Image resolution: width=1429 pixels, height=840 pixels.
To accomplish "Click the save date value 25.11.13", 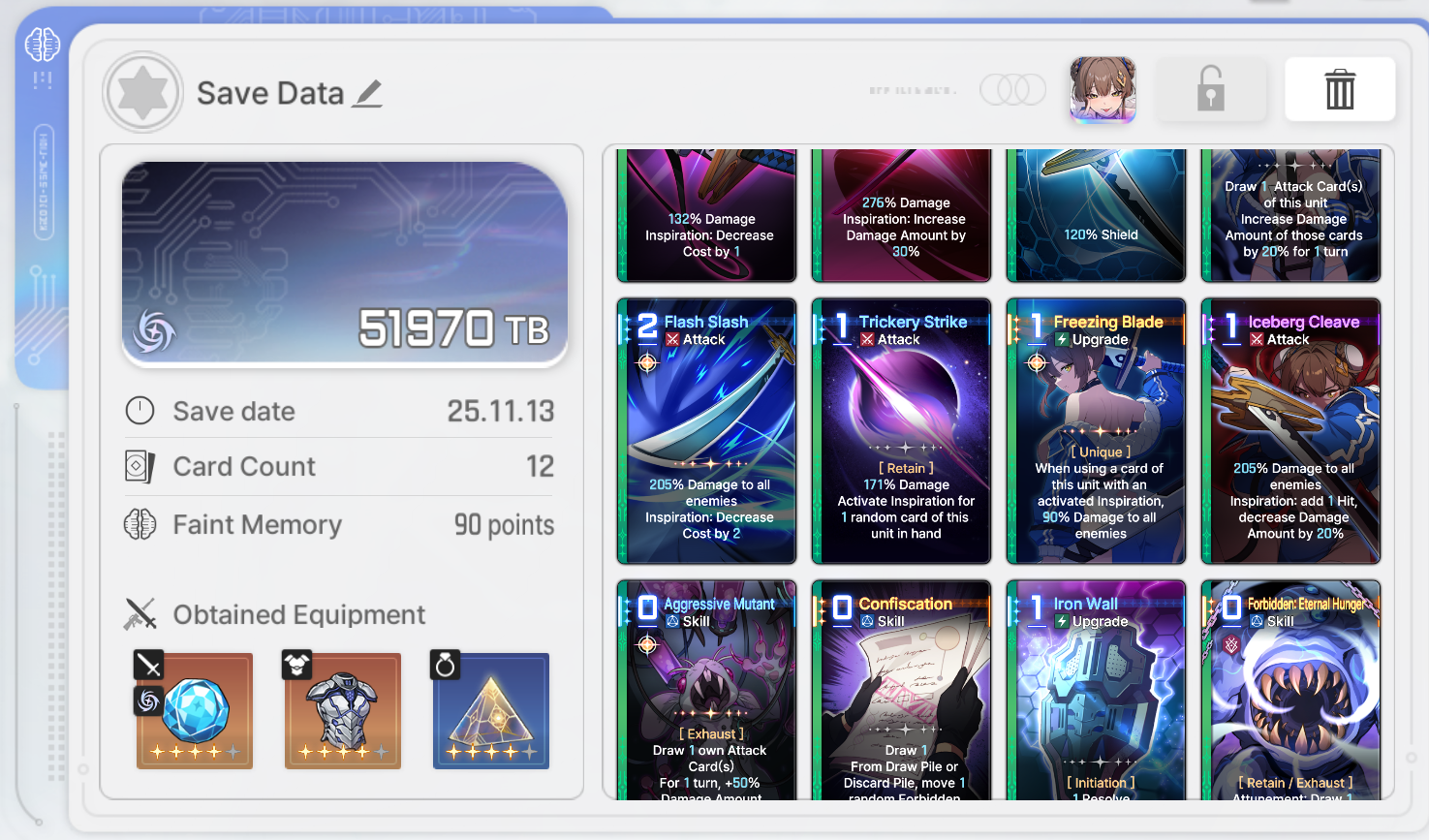I will point(501,411).
